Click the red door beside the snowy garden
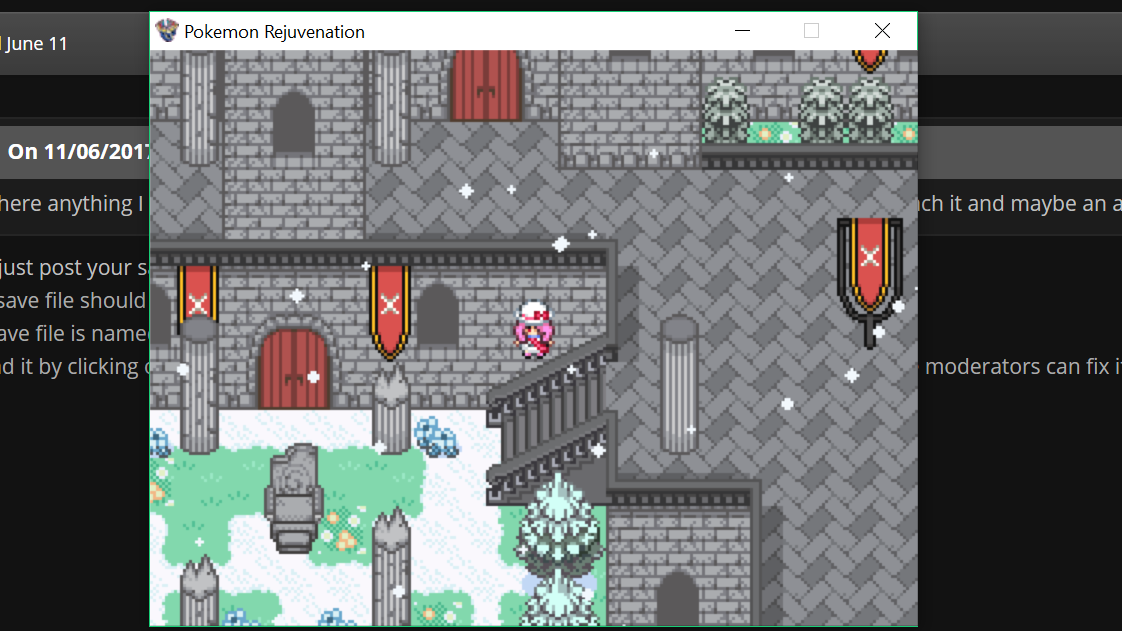 293,369
